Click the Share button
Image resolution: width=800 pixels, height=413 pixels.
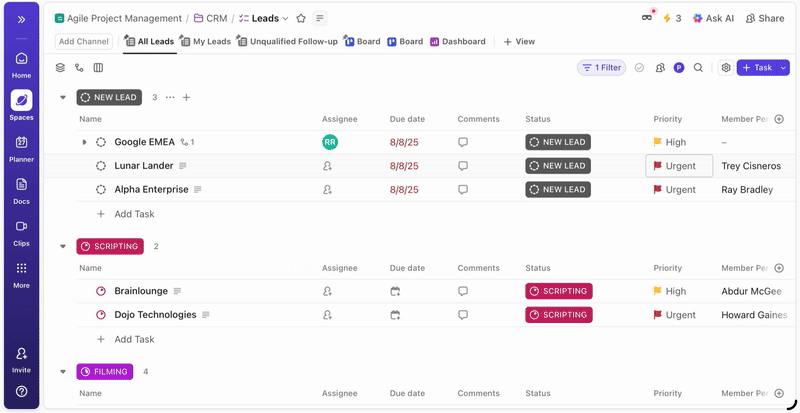(x=765, y=18)
